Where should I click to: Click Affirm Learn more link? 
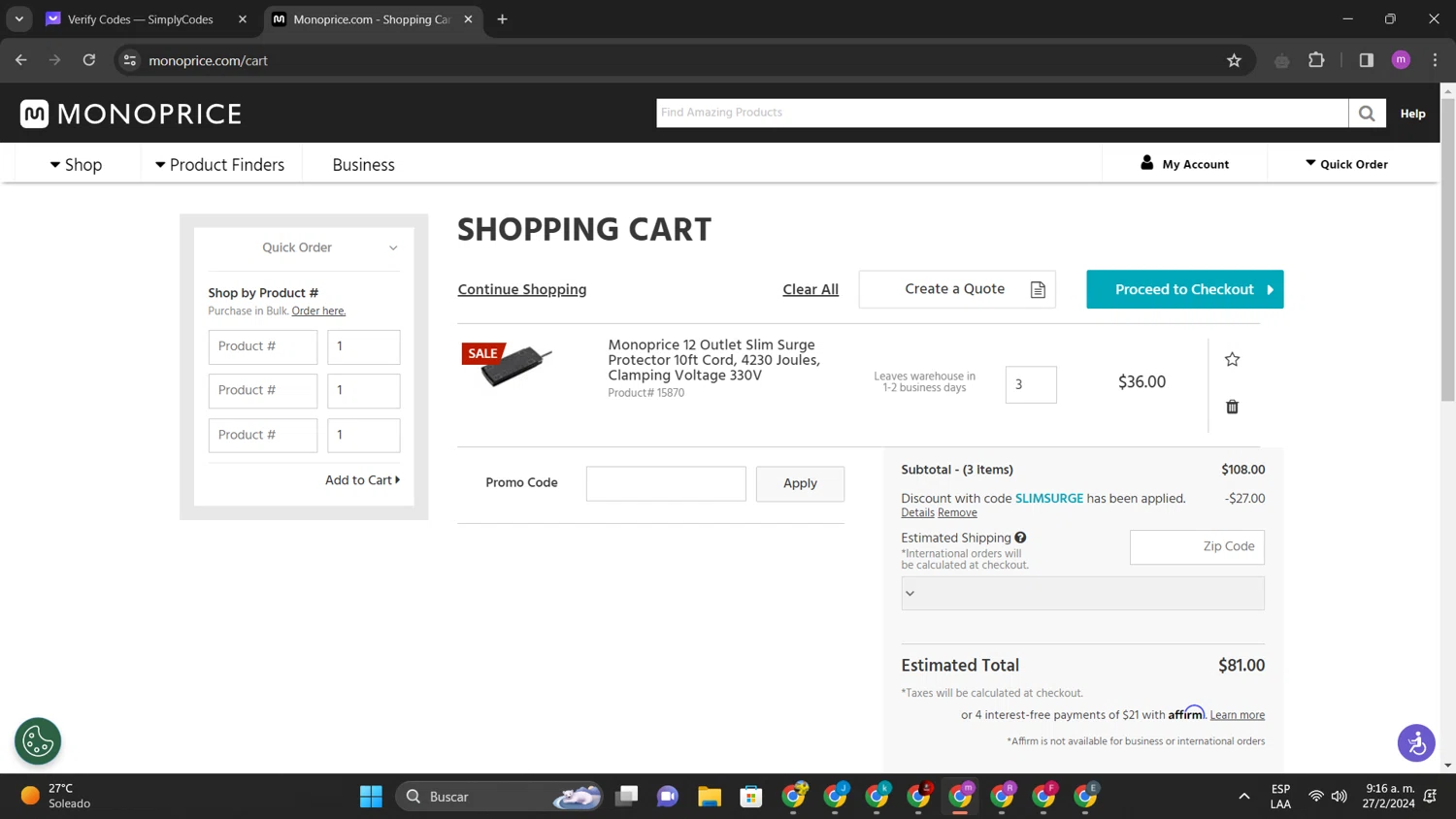1237,715
